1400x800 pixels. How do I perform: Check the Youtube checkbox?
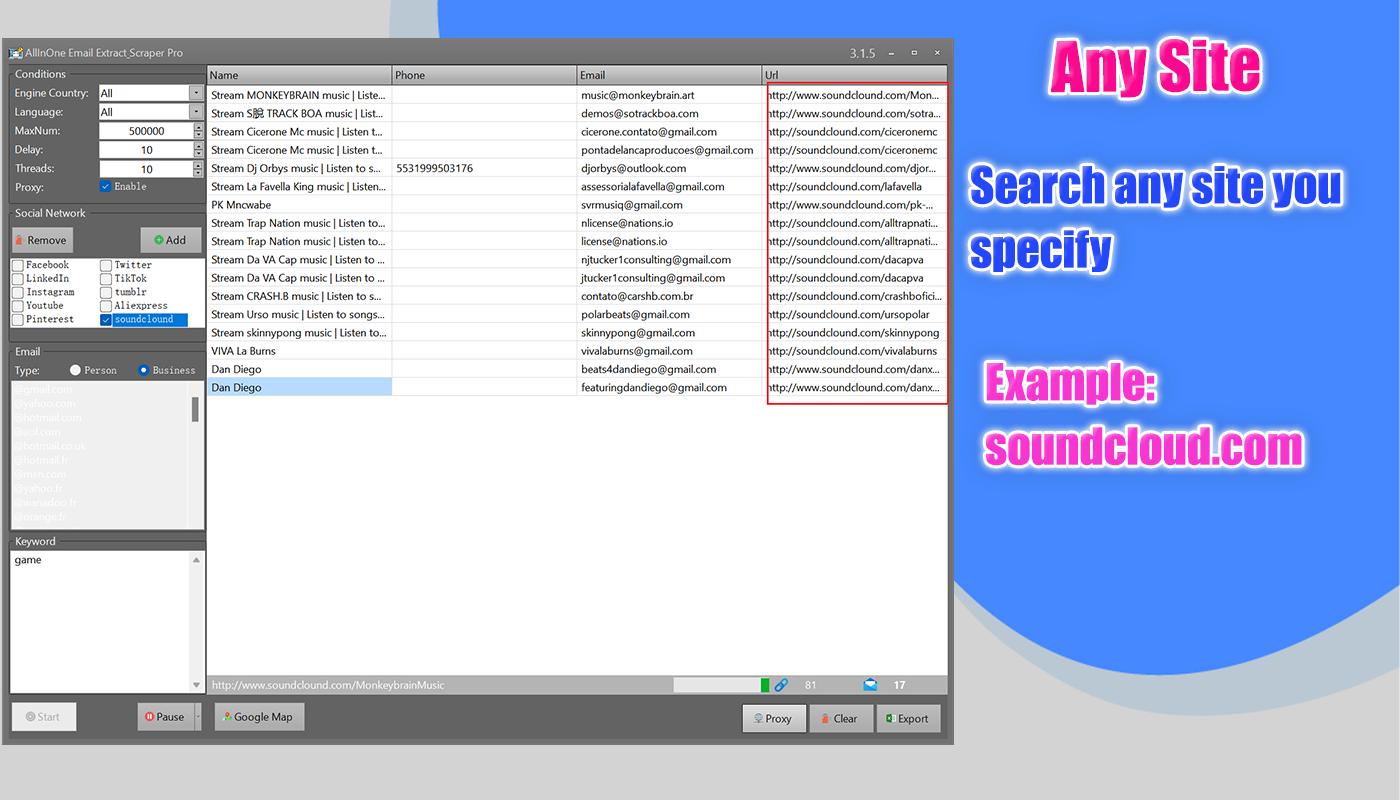point(18,306)
